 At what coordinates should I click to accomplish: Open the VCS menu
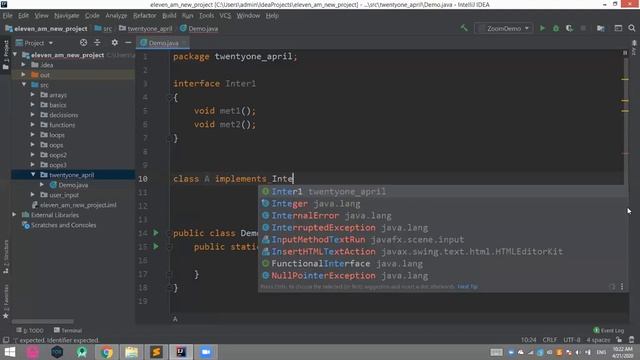225,16
